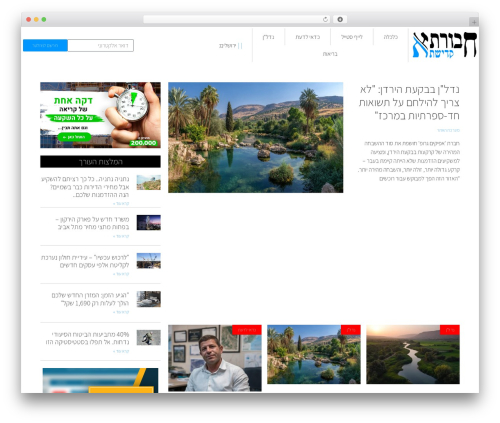The image size is (500, 423).
Task: Open the large oasis pond featured image
Action: (256, 137)
